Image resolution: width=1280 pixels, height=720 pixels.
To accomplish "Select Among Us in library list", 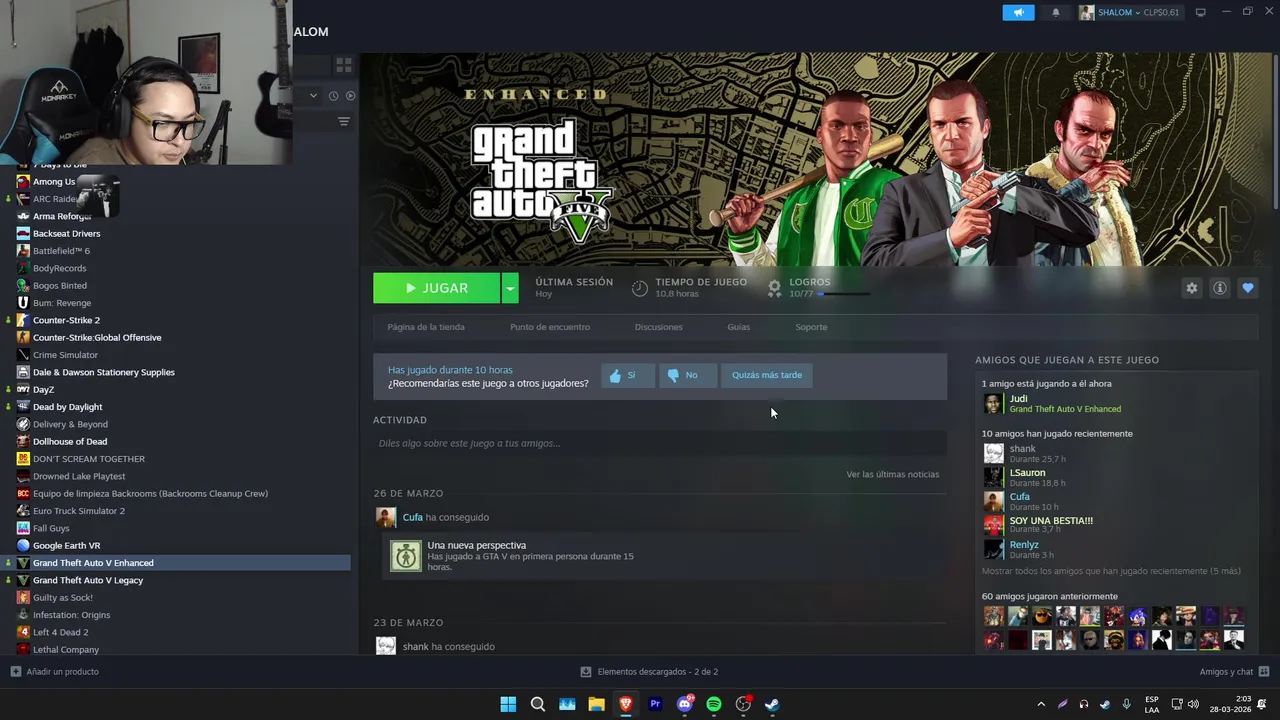I will coord(54,182).
